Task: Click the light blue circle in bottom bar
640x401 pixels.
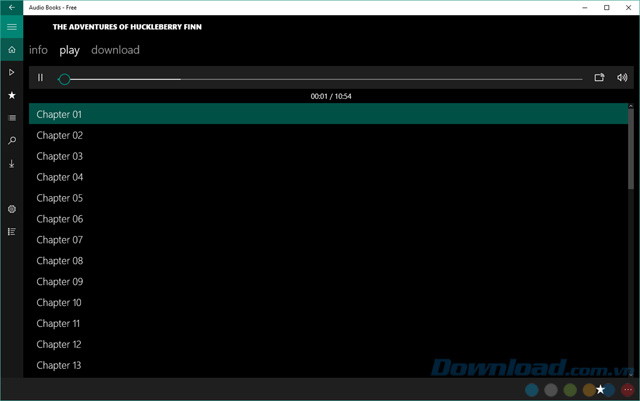Action: (531, 390)
